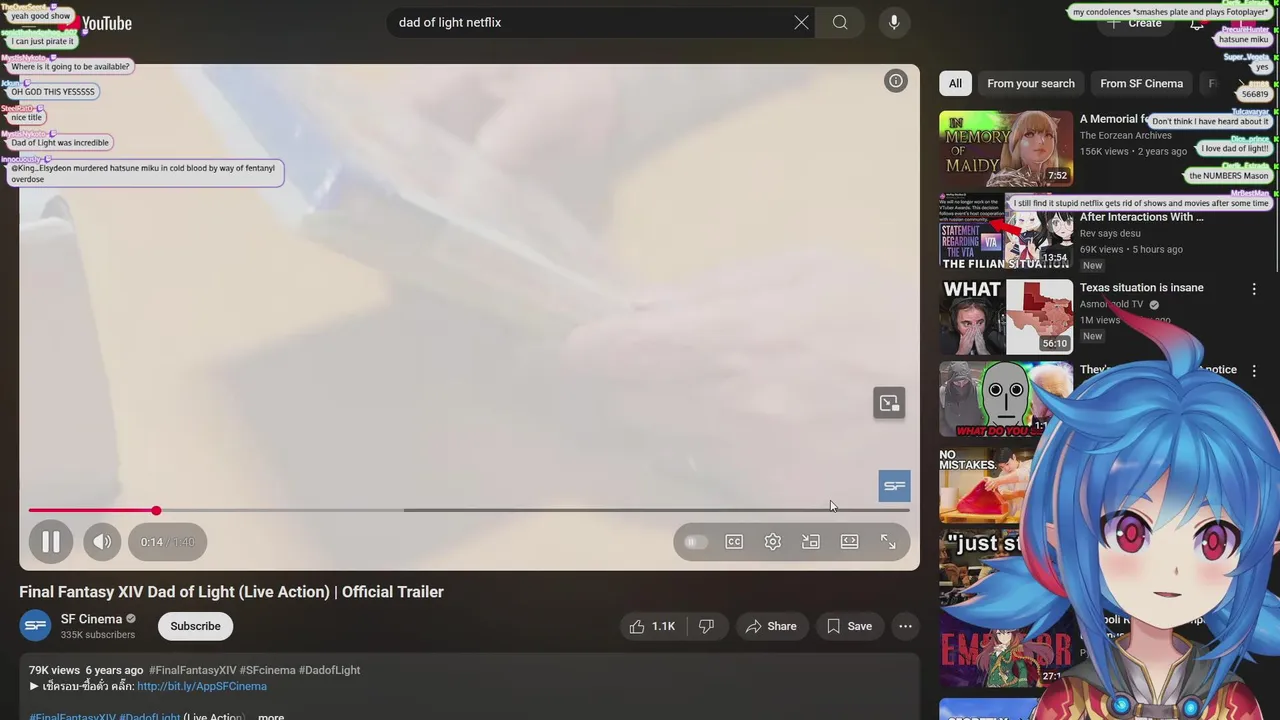The image size is (1280, 720).
Task: Open video settings gear
Action: tap(772, 542)
